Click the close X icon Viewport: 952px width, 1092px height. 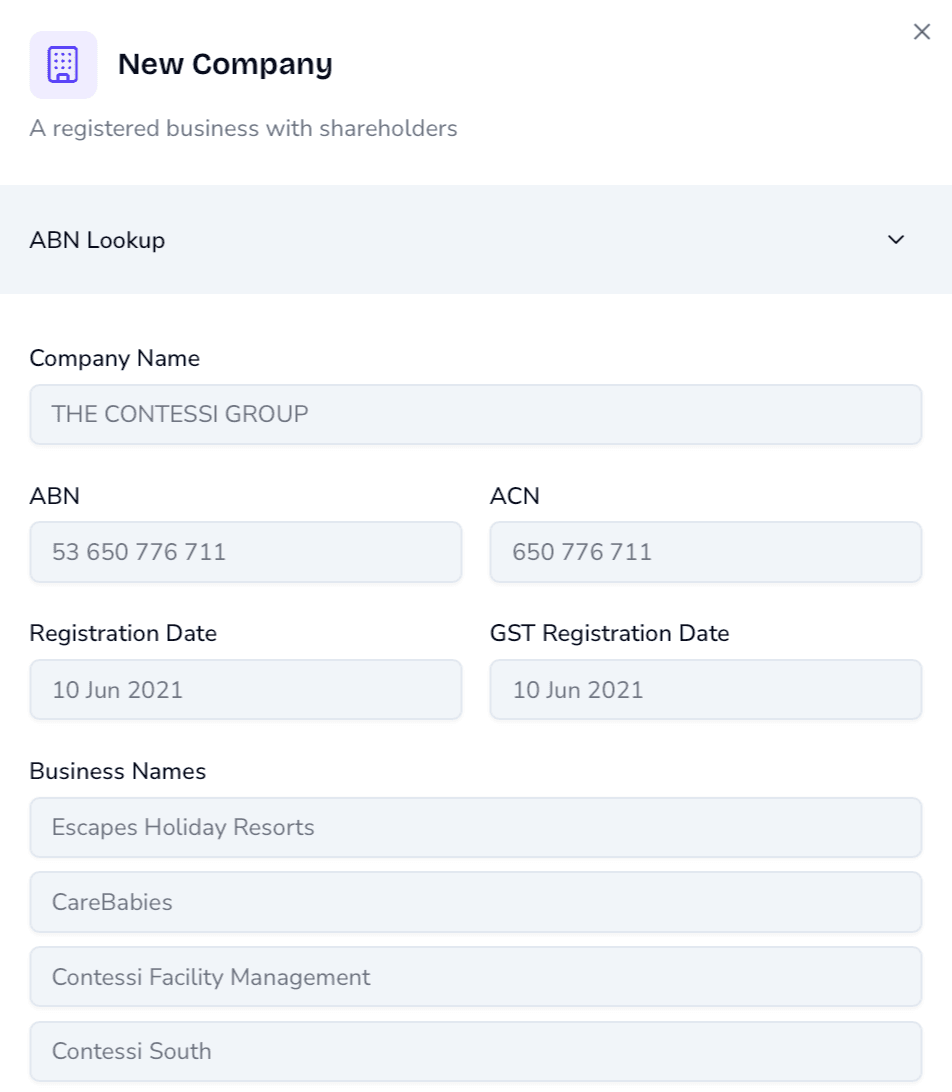(921, 31)
